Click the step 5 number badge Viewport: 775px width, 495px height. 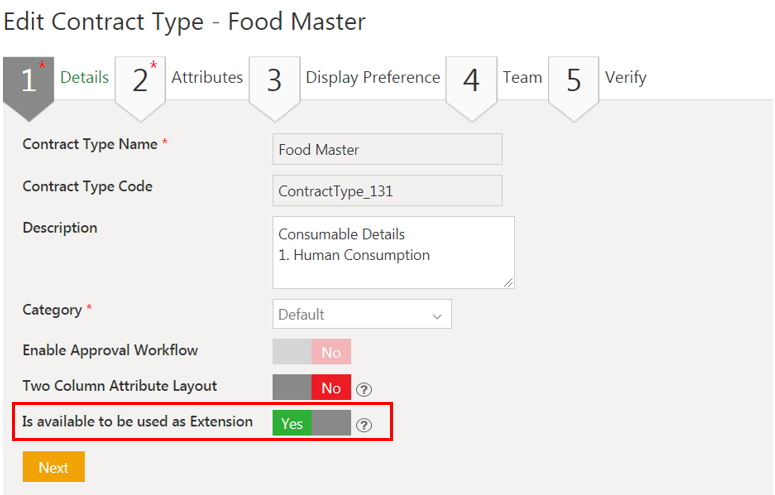pos(574,81)
